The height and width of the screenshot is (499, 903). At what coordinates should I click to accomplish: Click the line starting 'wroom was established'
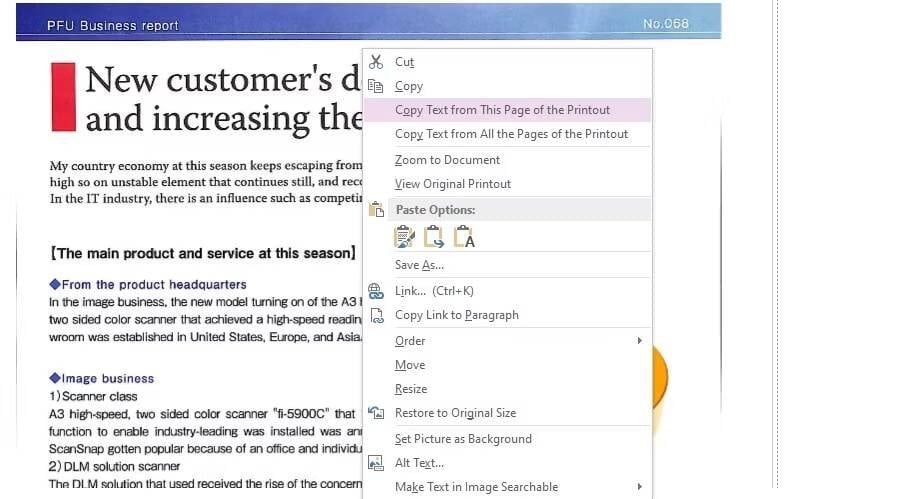[x=206, y=337]
